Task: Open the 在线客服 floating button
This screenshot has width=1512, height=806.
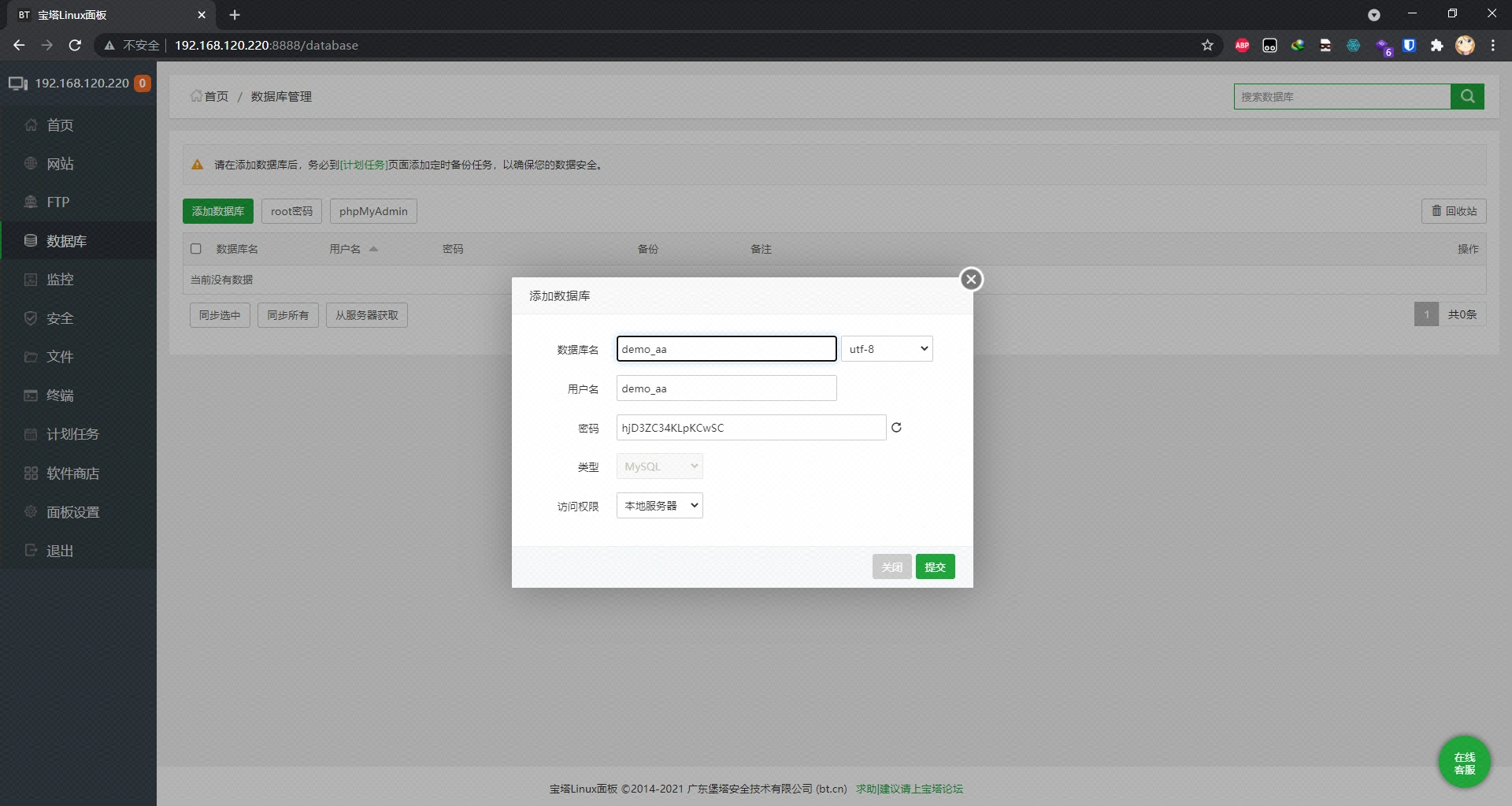Action: (1465, 763)
